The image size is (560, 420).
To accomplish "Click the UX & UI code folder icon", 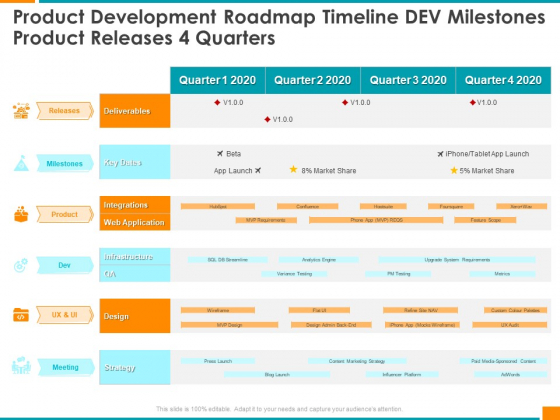I will 21,315.
